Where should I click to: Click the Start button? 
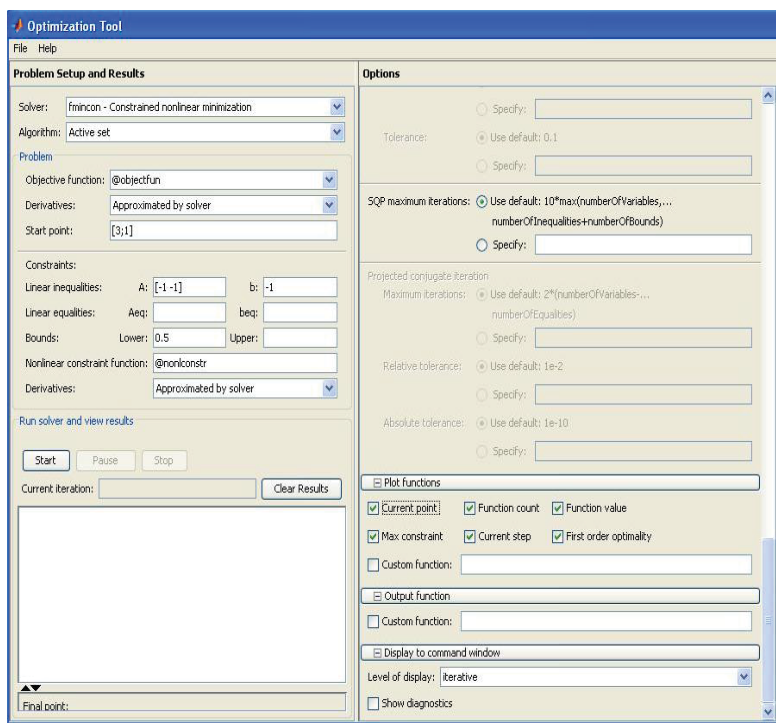pyautogui.click(x=46, y=460)
